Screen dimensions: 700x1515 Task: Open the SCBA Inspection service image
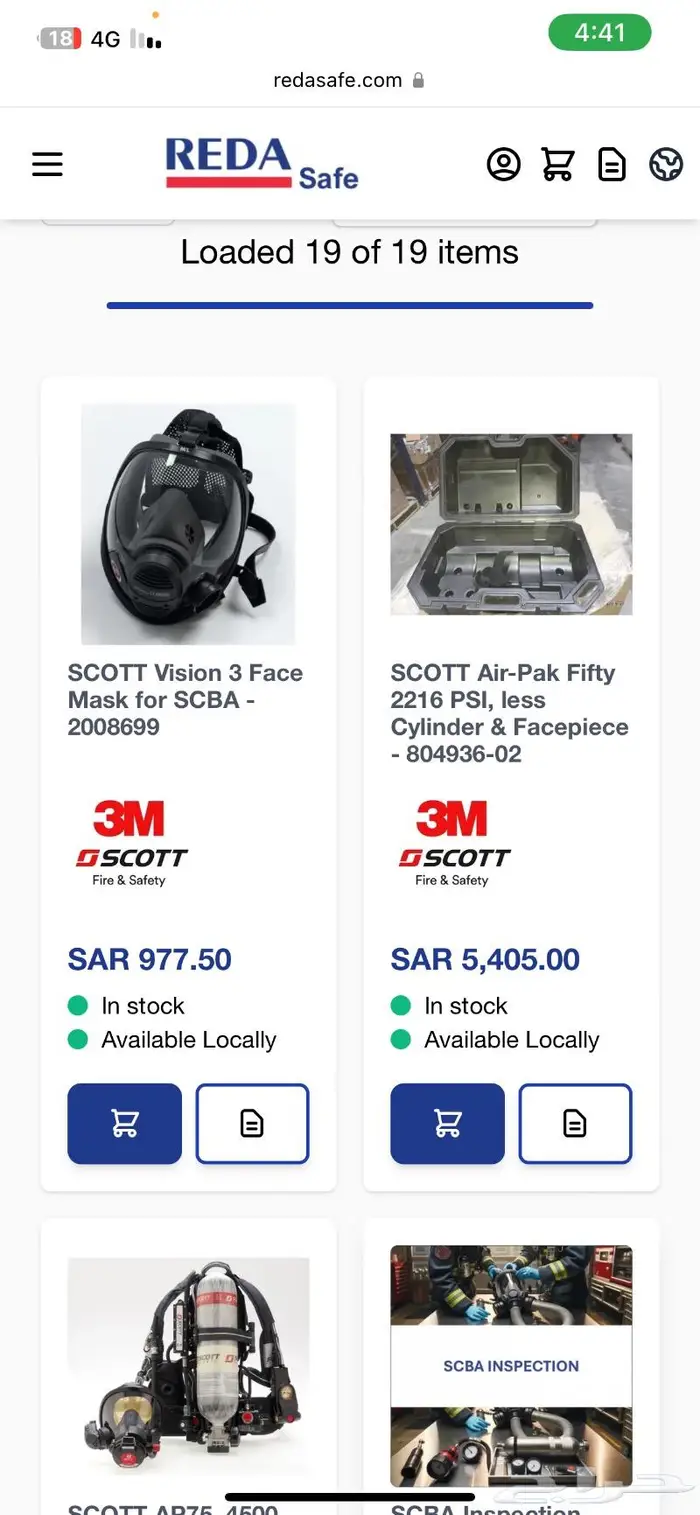coord(511,1365)
